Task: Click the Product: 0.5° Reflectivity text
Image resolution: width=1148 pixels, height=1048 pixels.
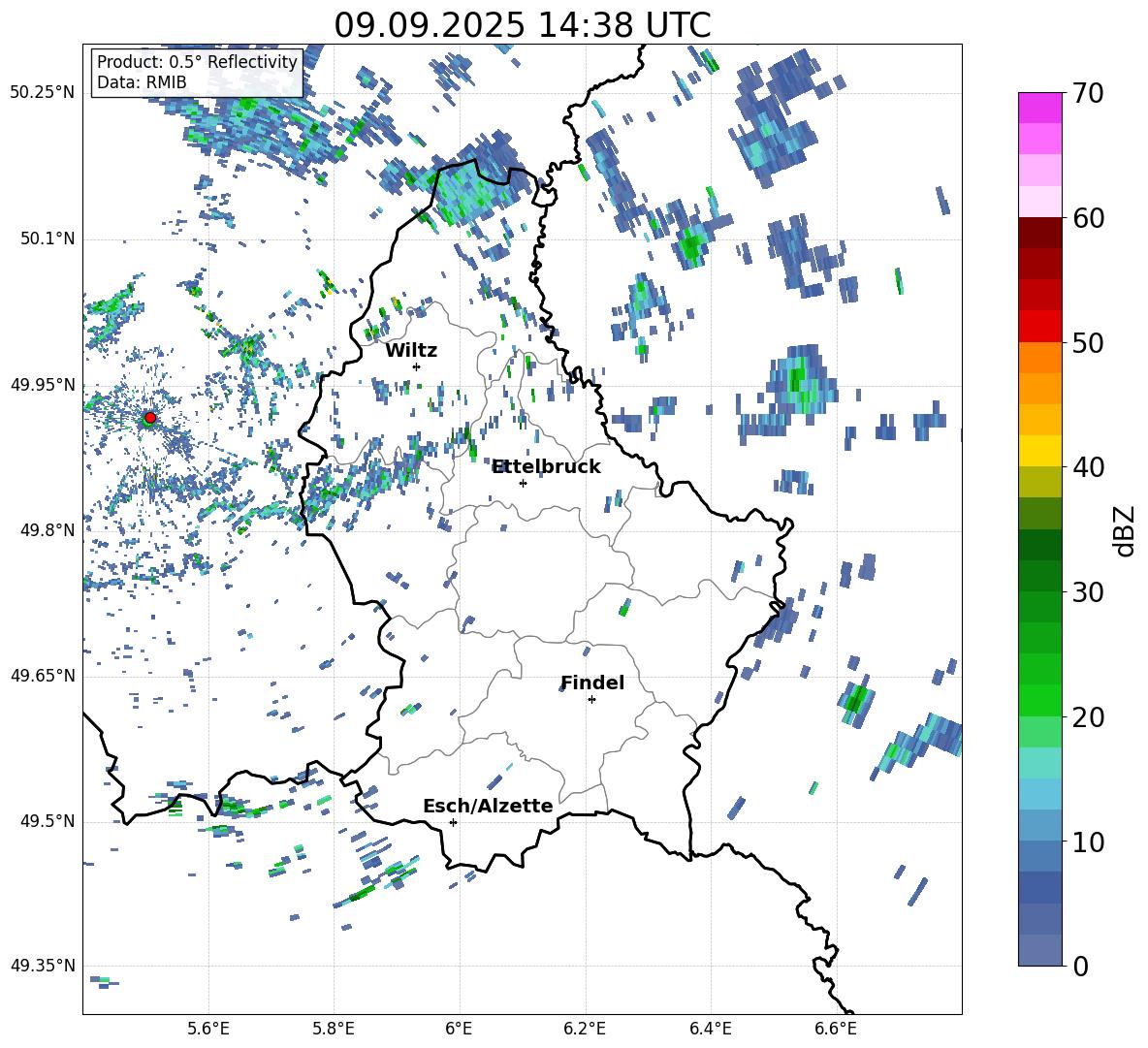Action: [197, 61]
